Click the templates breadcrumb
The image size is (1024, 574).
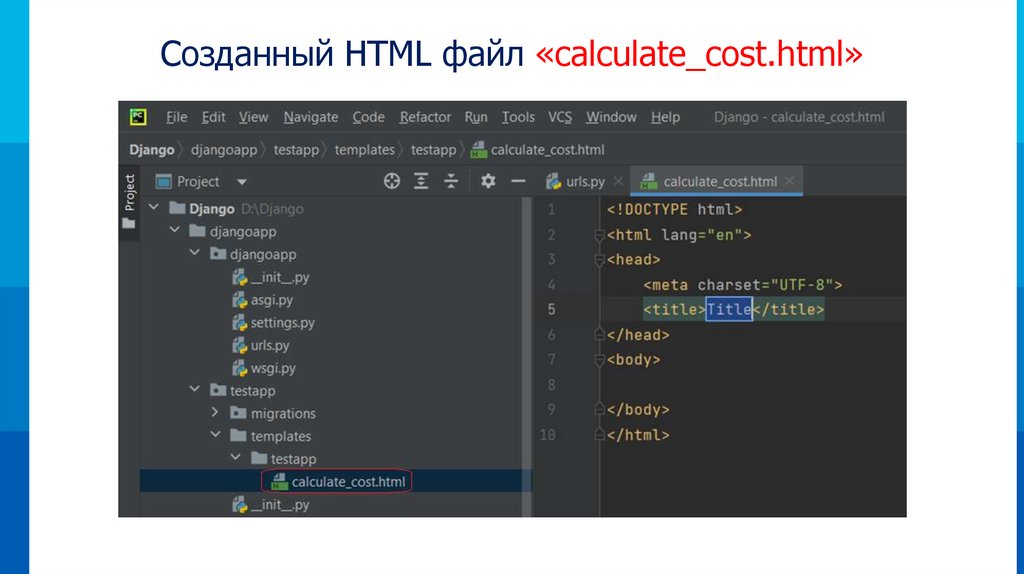coord(364,150)
